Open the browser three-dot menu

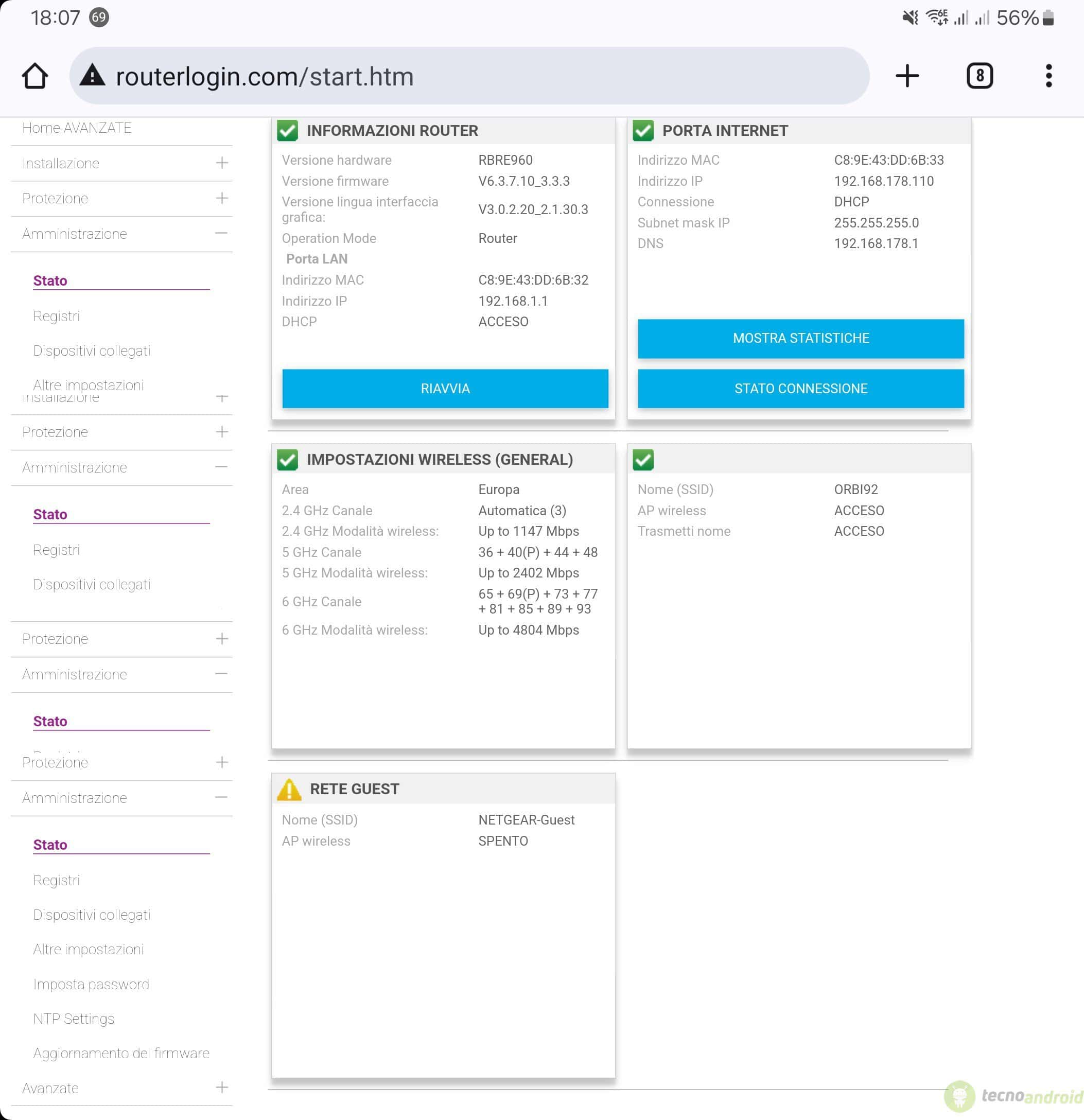pos(1048,76)
